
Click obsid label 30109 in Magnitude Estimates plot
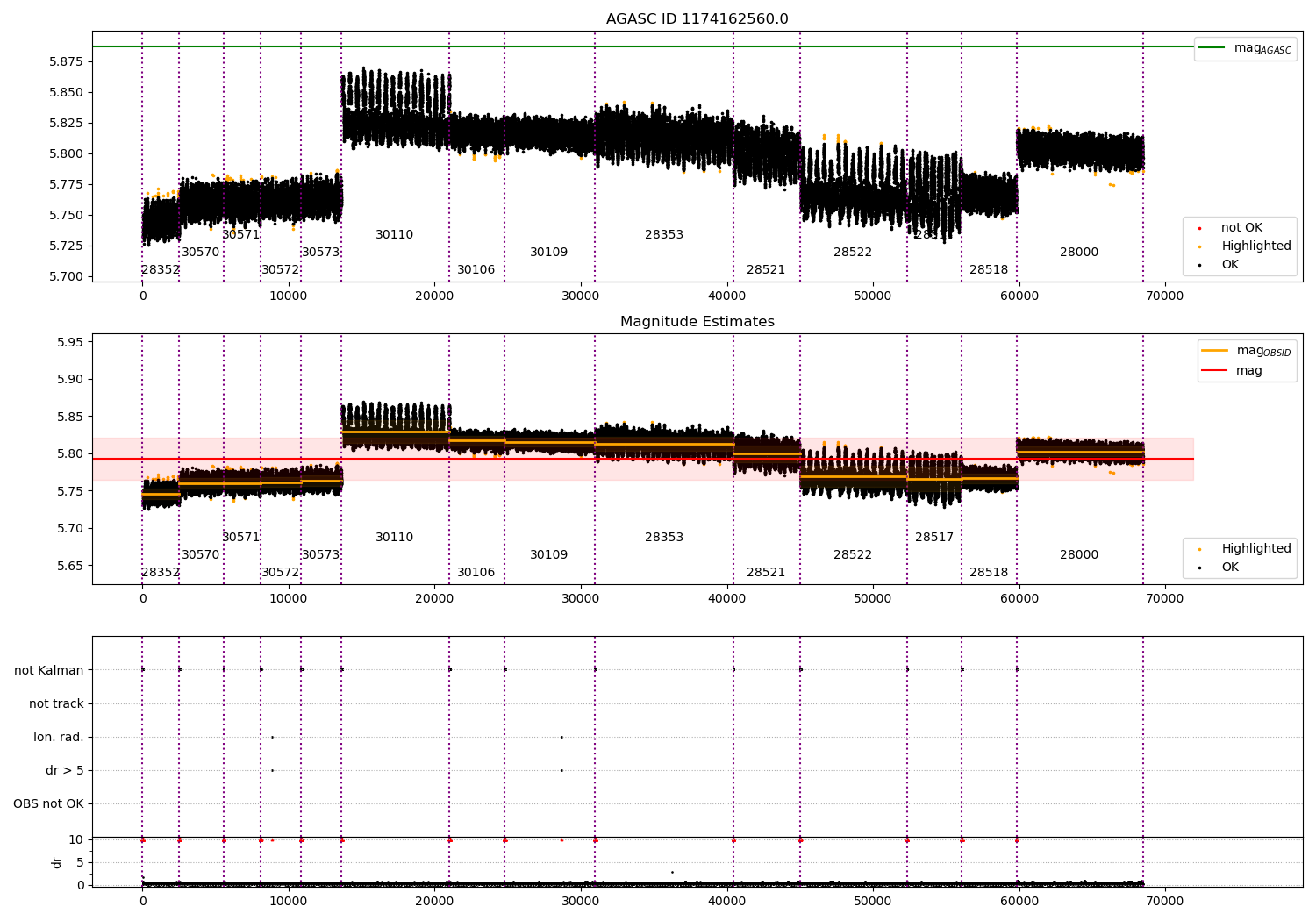(x=549, y=555)
